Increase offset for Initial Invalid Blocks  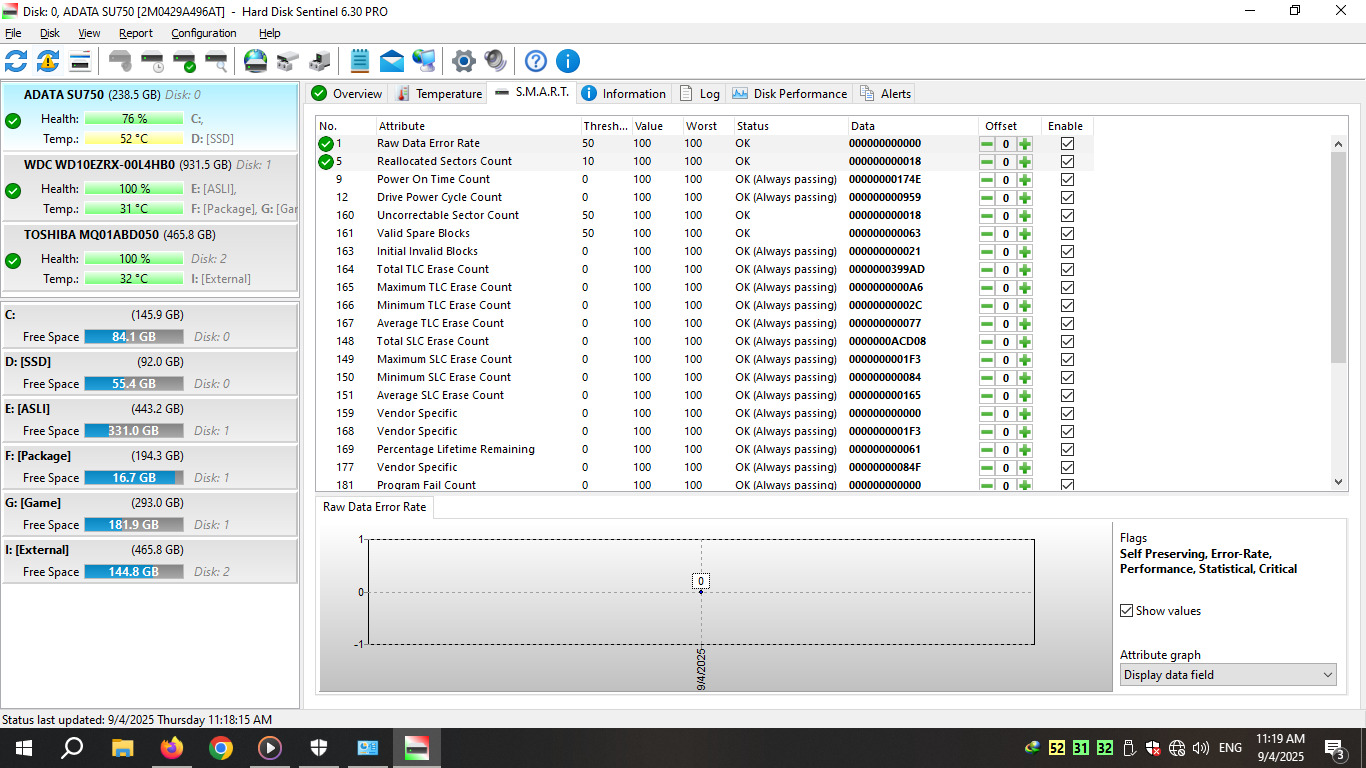coord(1025,252)
